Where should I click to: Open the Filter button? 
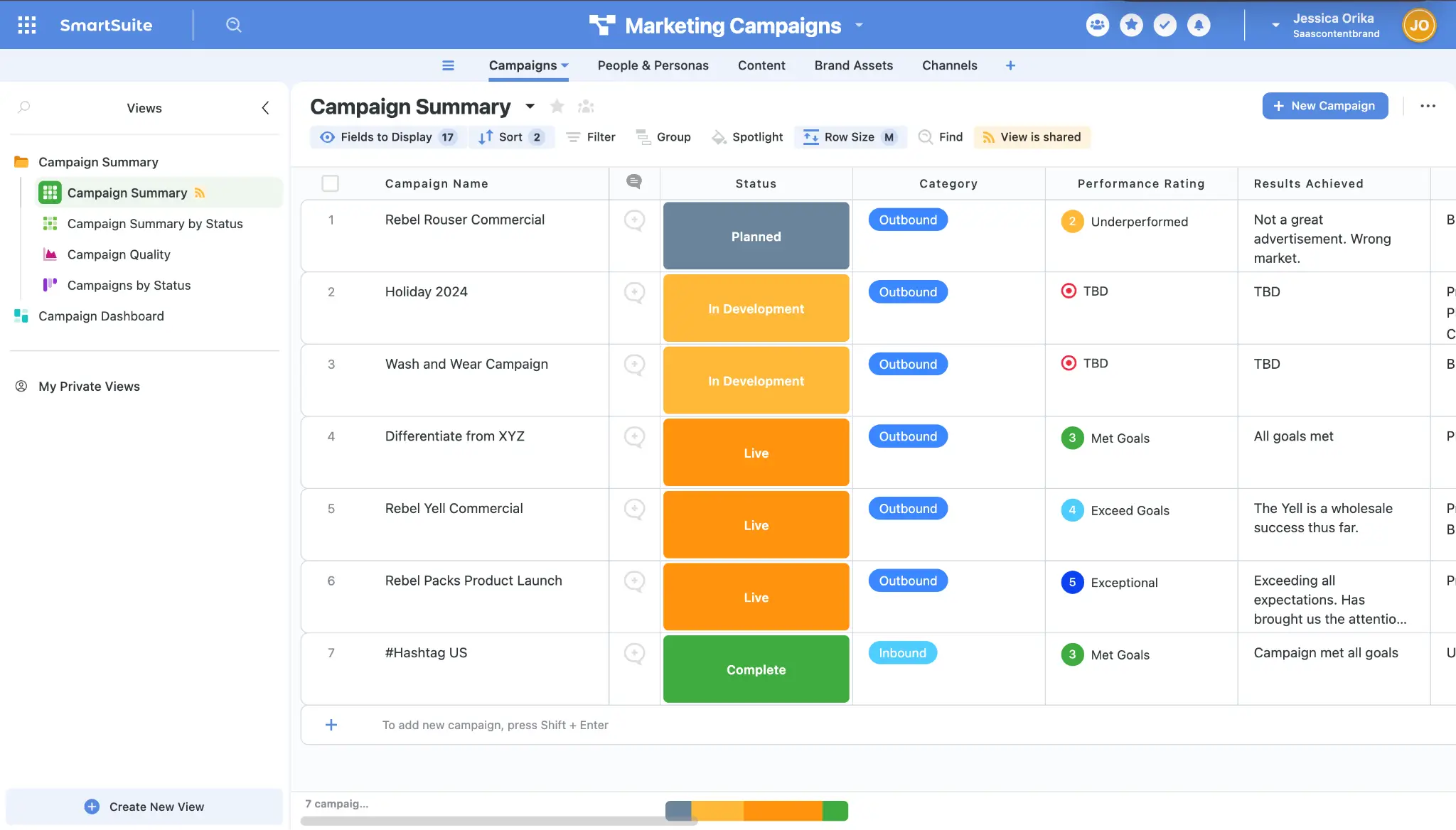[x=591, y=137]
